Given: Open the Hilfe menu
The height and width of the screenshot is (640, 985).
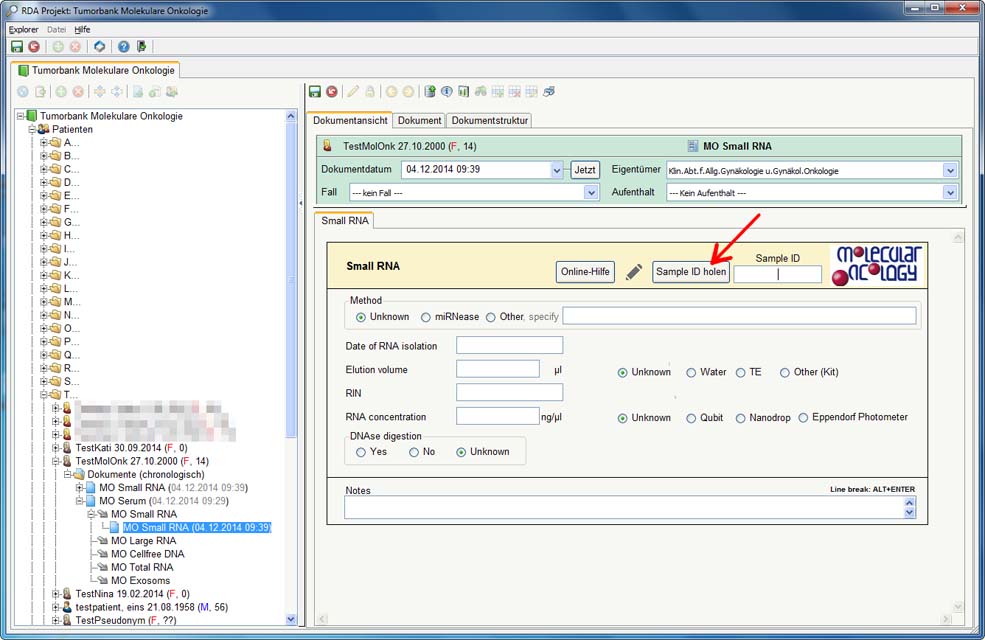Looking at the screenshot, I should tap(82, 30).
